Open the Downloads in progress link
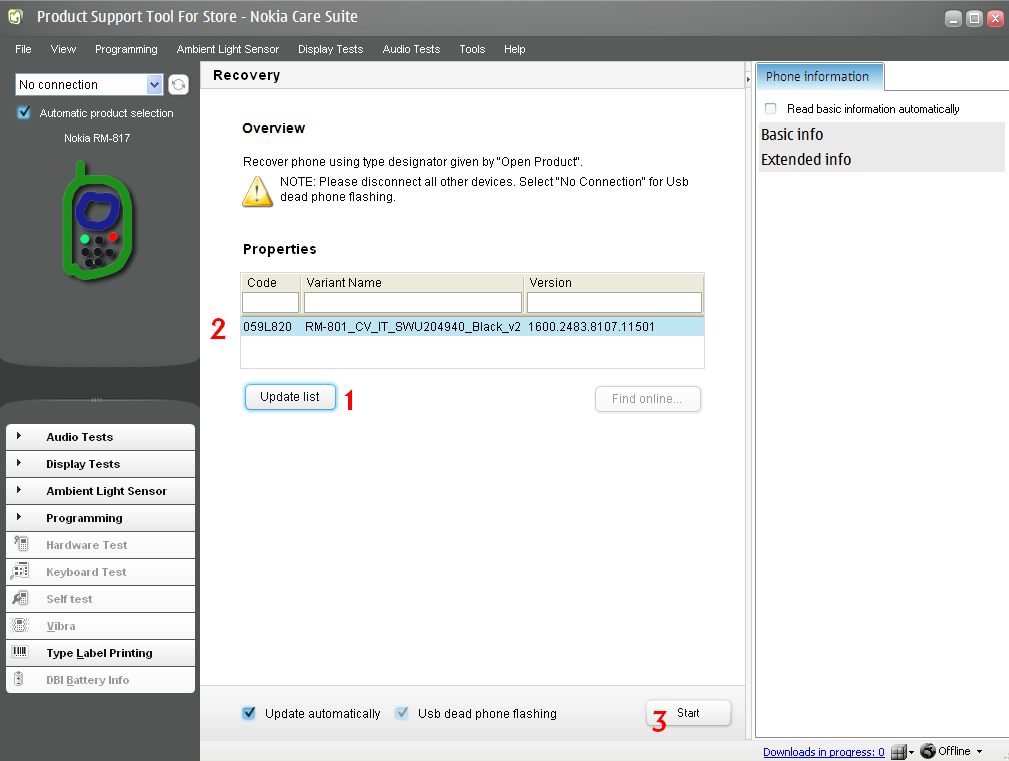The width and height of the screenshot is (1009, 761). coord(823,752)
